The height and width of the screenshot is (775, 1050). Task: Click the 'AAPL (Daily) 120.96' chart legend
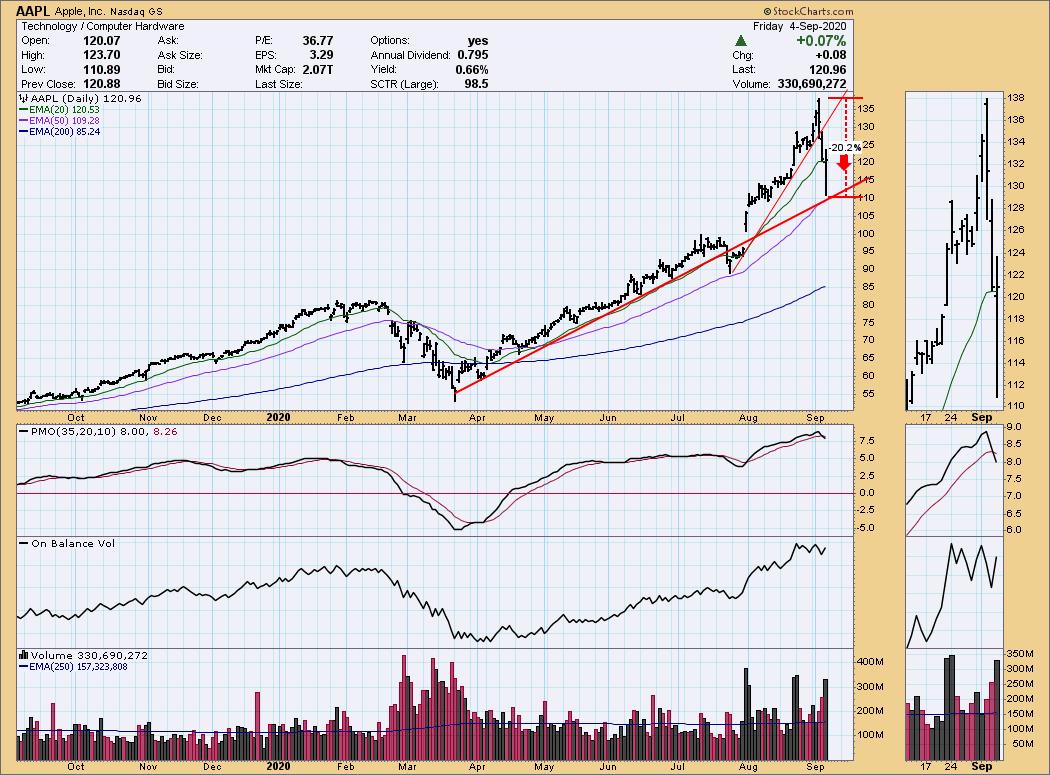[86, 98]
